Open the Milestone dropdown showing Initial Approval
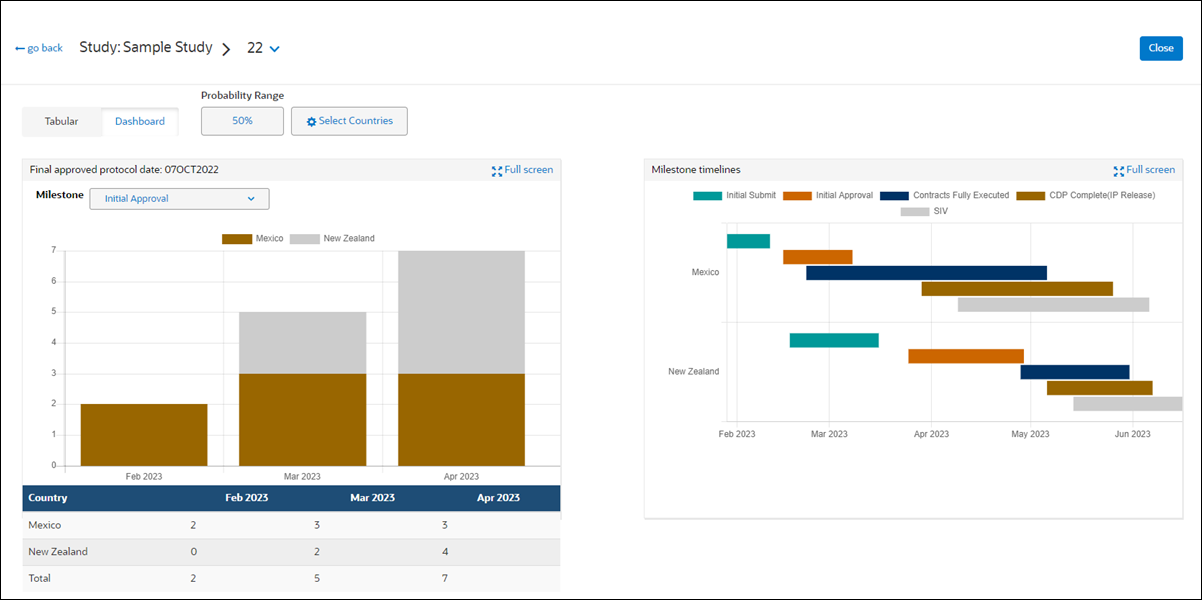Image resolution: width=1202 pixels, height=600 pixels. pyautogui.click(x=179, y=198)
